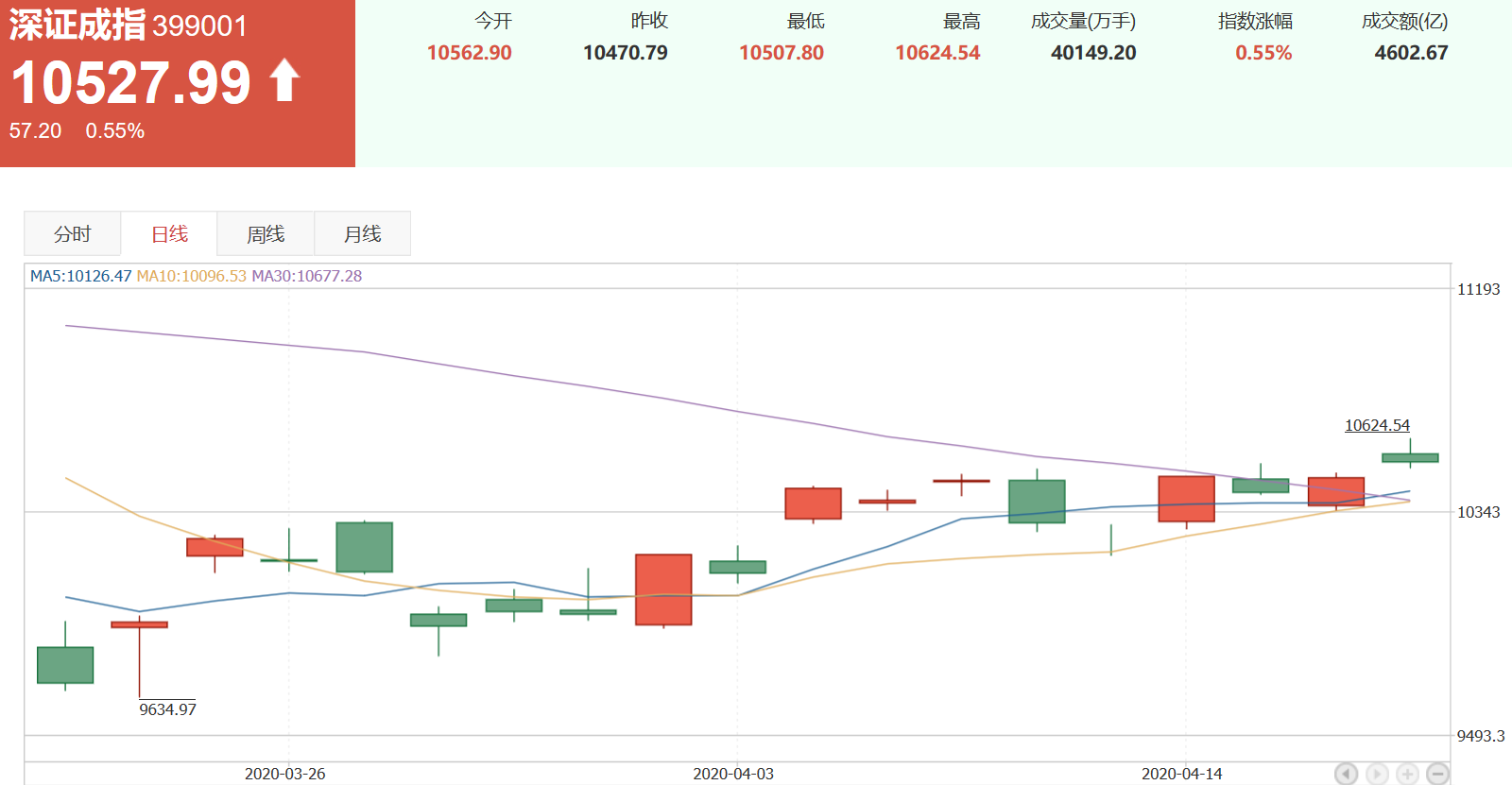The width and height of the screenshot is (1512, 785).
Task: Click the scroll right arrow on chart
Action: point(1377,774)
